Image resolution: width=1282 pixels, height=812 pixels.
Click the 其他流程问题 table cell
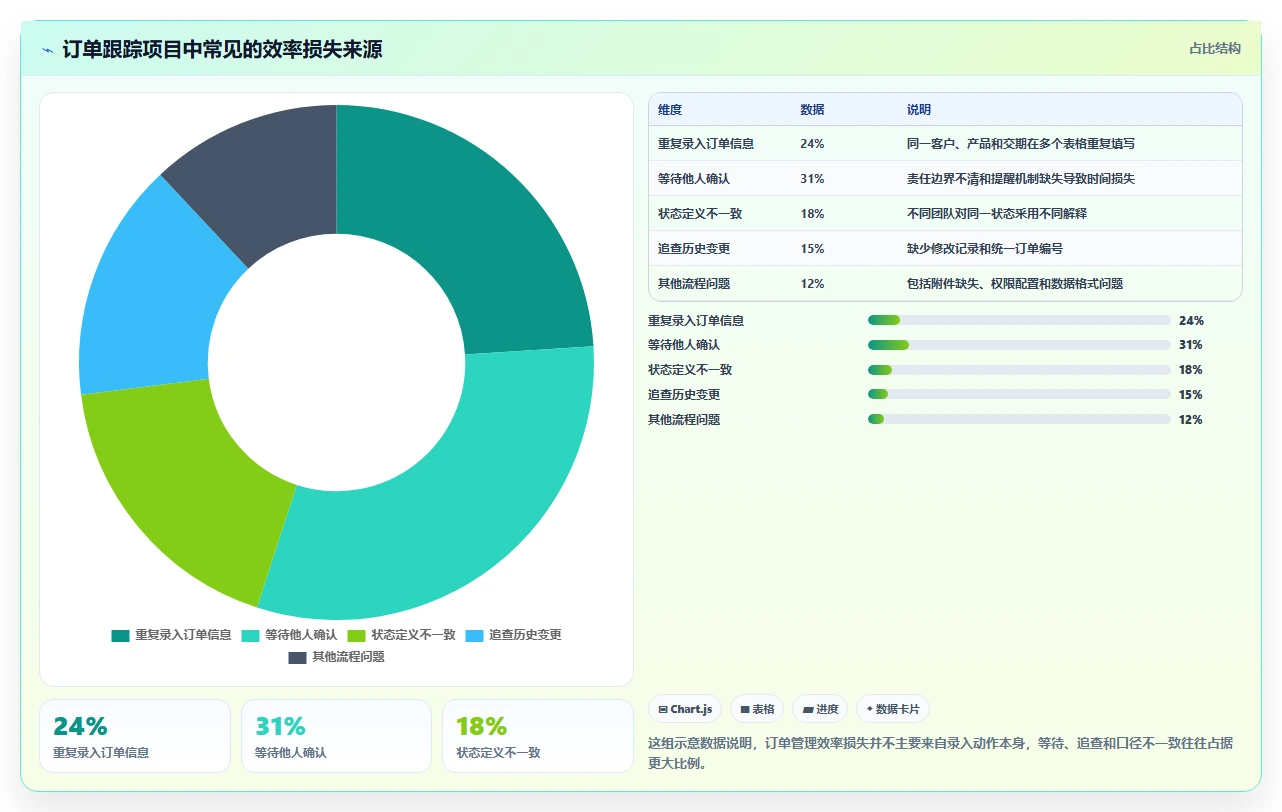point(694,284)
